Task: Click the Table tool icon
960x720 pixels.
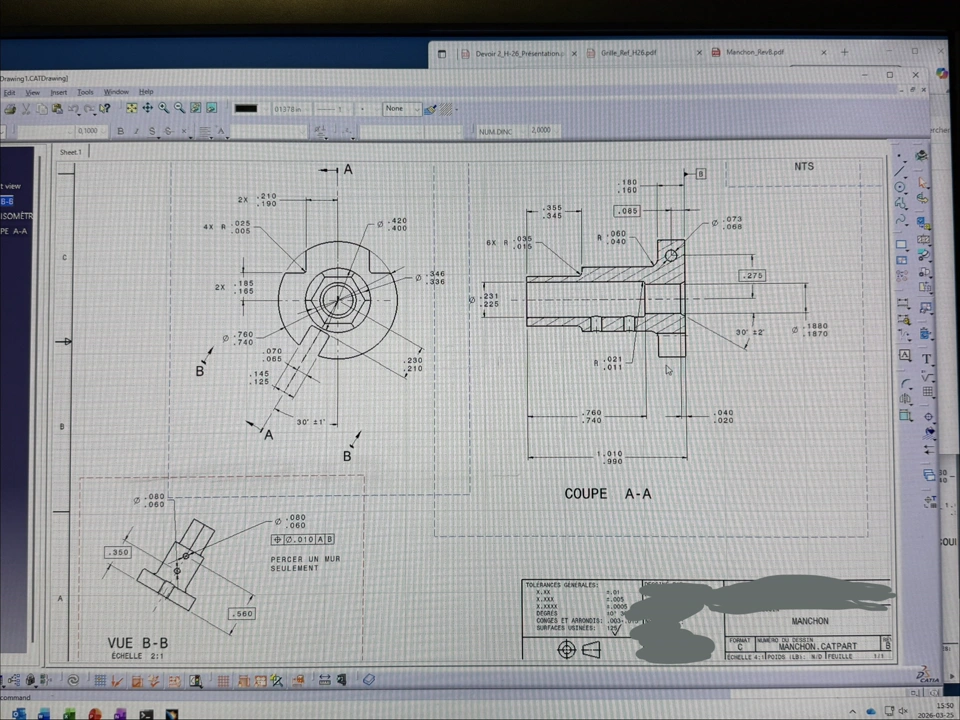Action: pyautogui.click(x=928, y=391)
